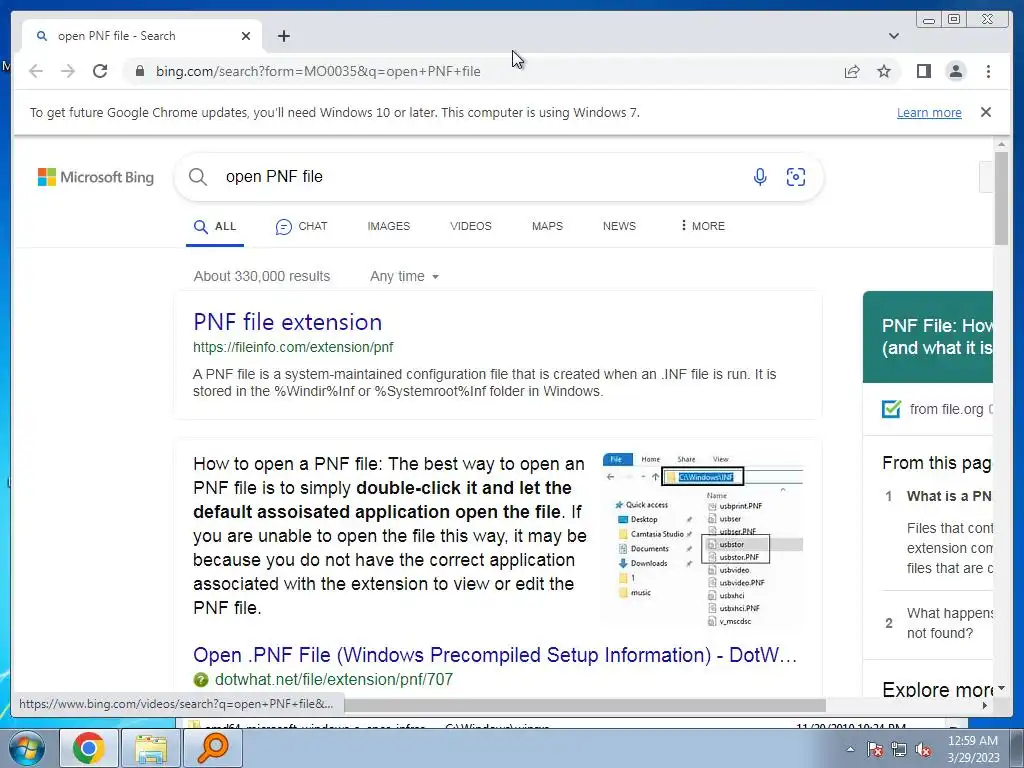The width and height of the screenshot is (1024, 768).
Task: Show hidden tray icons arrow
Action: click(x=850, y=749)
